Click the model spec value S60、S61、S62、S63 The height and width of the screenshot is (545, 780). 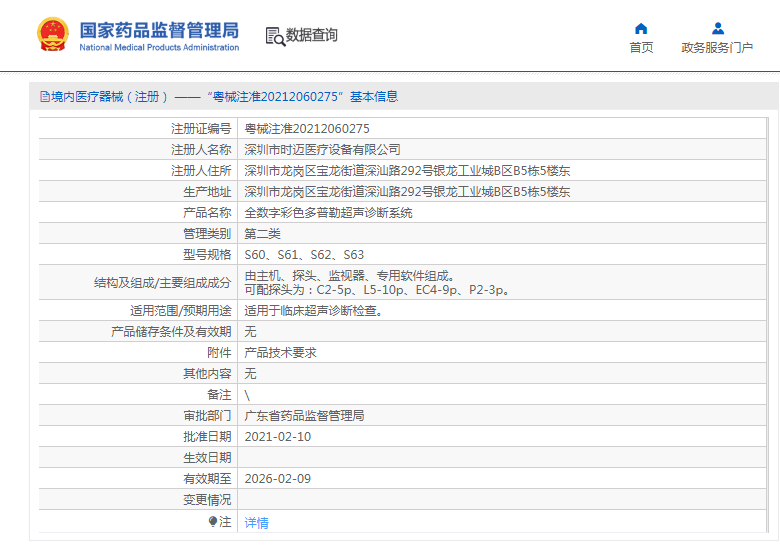(305, 255)
